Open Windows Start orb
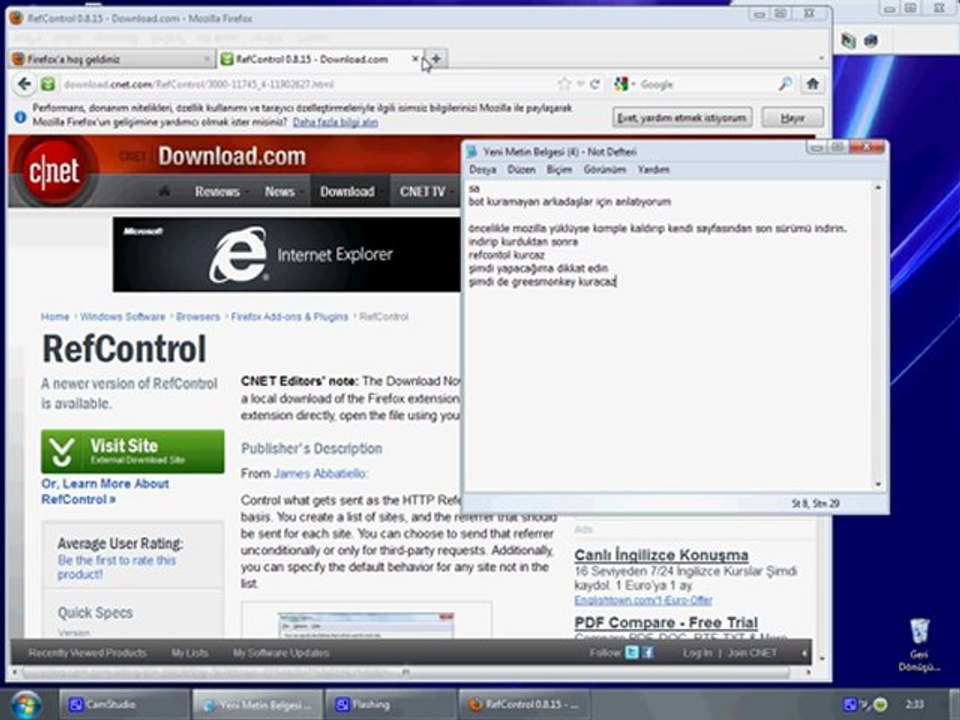The image size is (960, 720). 24,705
